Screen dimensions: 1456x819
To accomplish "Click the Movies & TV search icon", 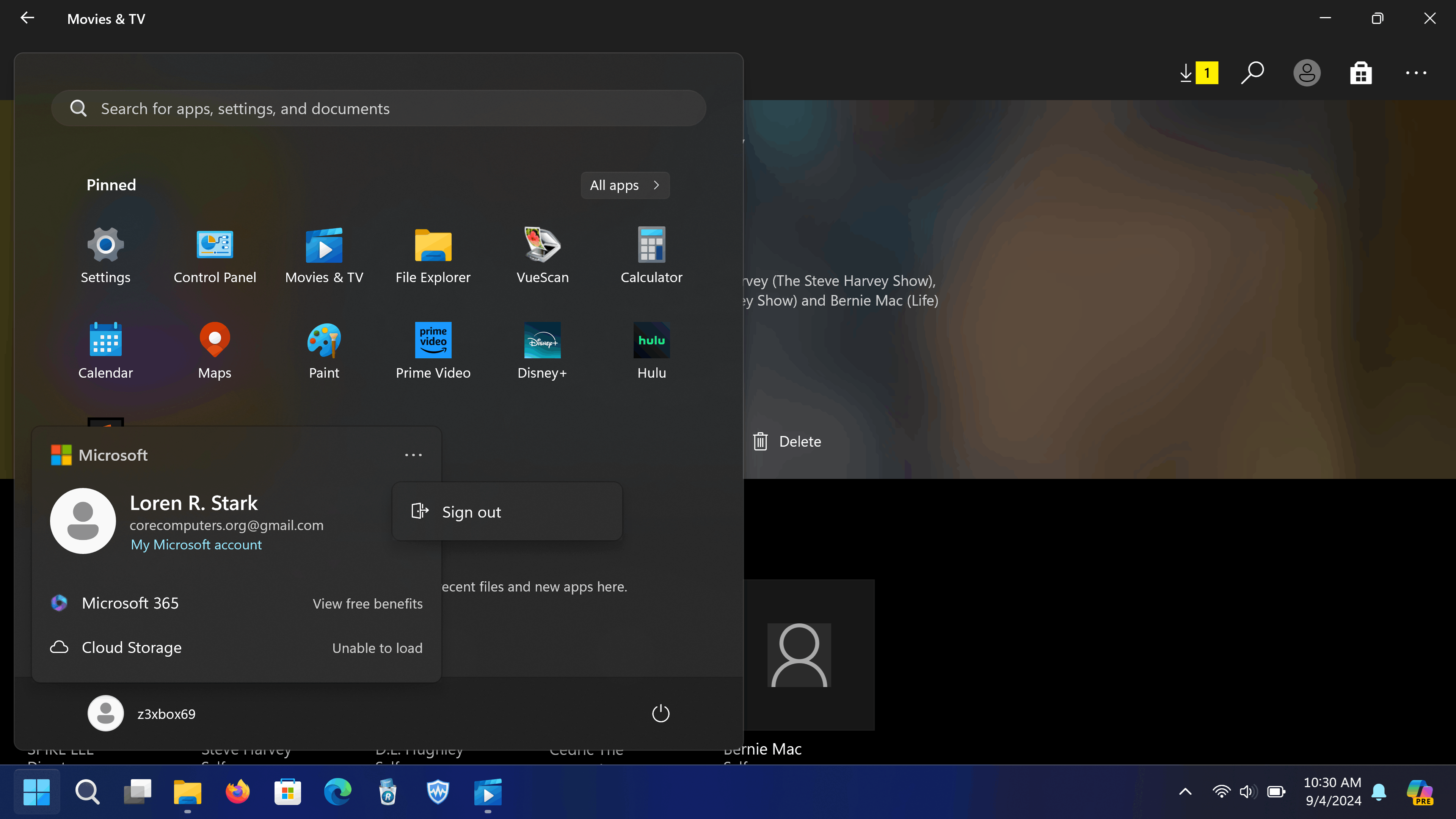I will (1252, 73).
